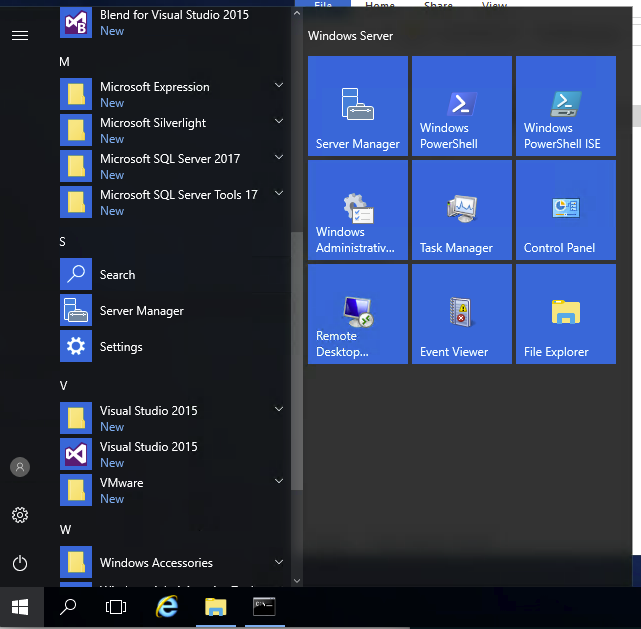Image resolution: width=641 pixels, height=629 pixels.
Task: Open the Event Viewer tile
Action: (x=462, y=314)
